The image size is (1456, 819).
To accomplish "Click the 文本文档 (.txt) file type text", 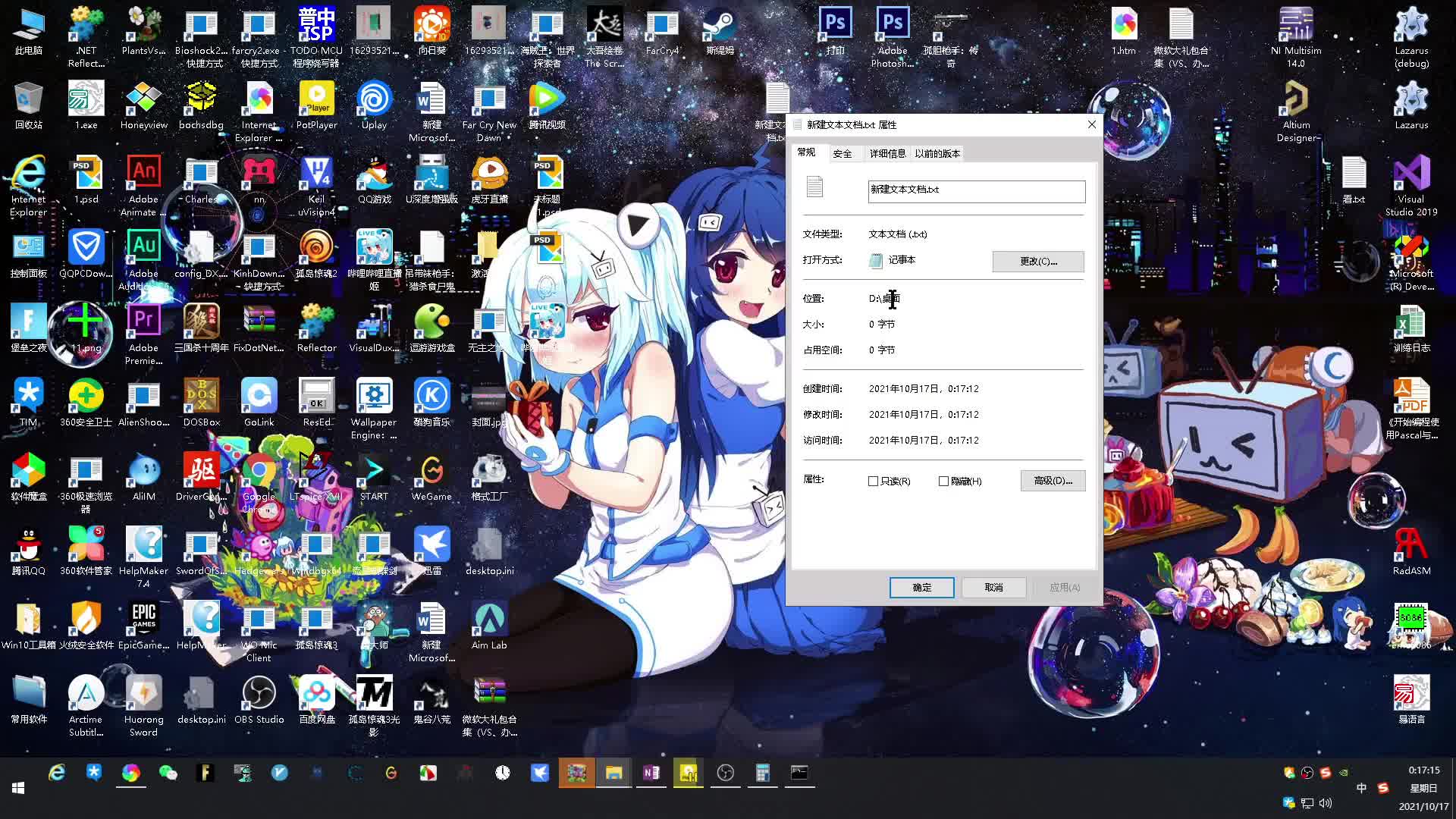I will (898, 234).
